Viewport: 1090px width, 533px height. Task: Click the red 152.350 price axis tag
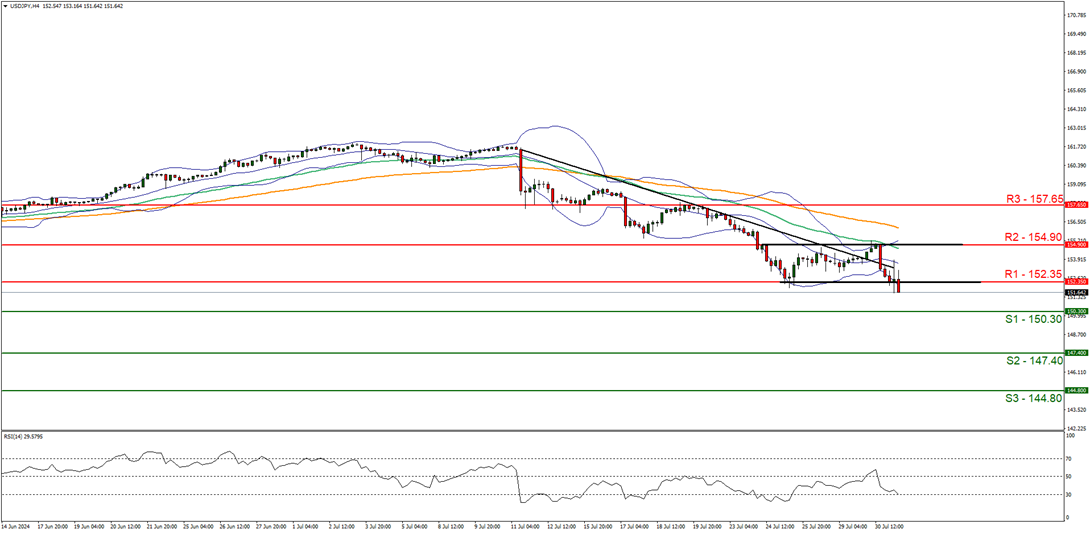click(x=1075, y=282)
